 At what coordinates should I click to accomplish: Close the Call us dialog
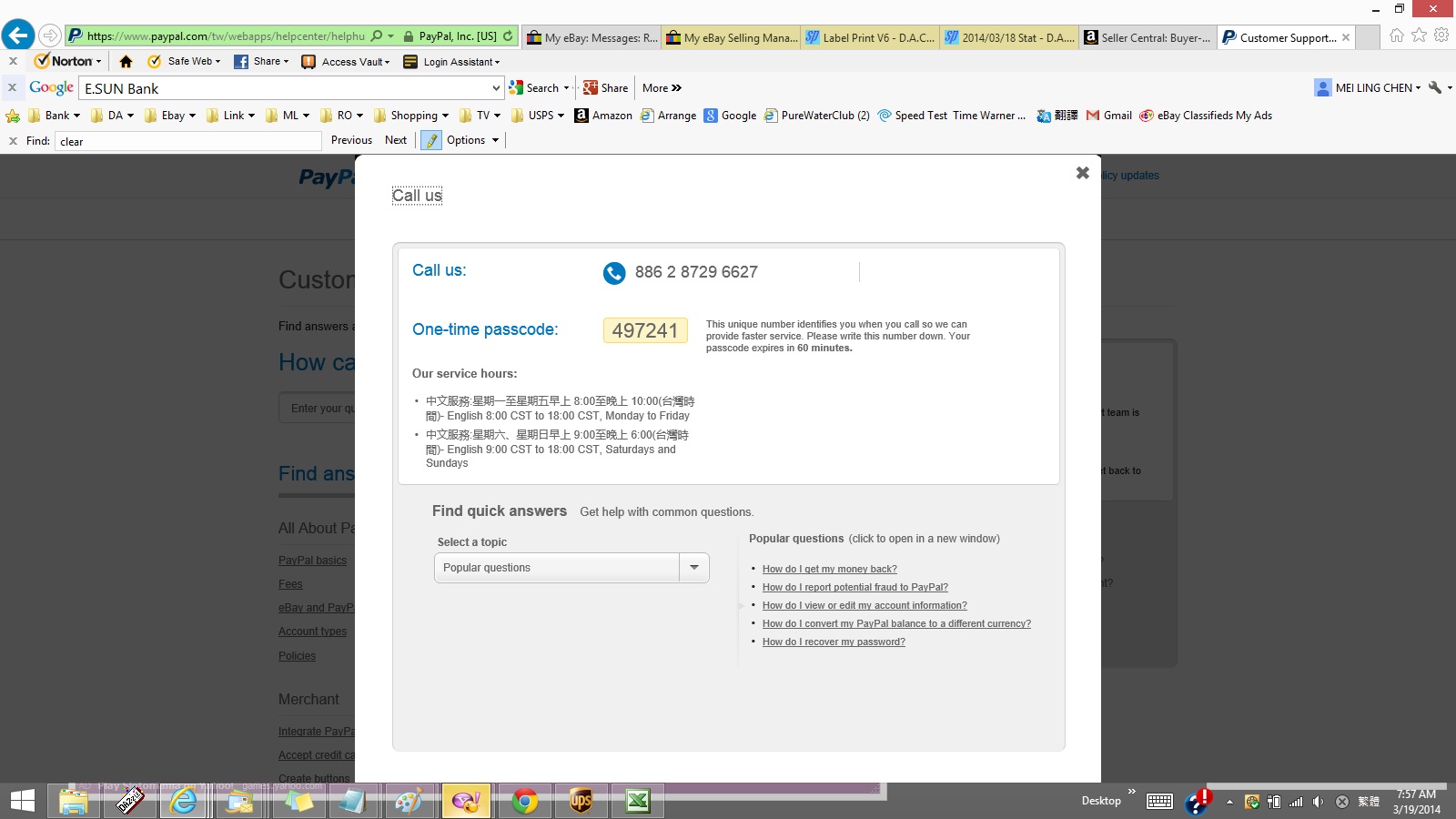(x=1082, y=173)
